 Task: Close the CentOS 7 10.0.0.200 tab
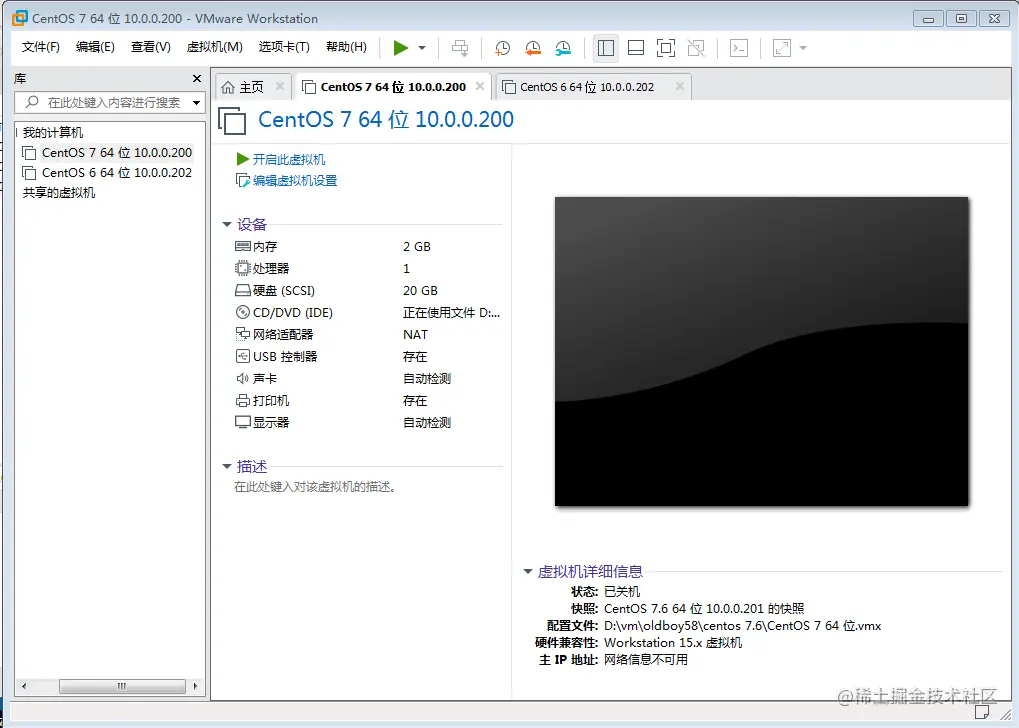click(480, 86)
